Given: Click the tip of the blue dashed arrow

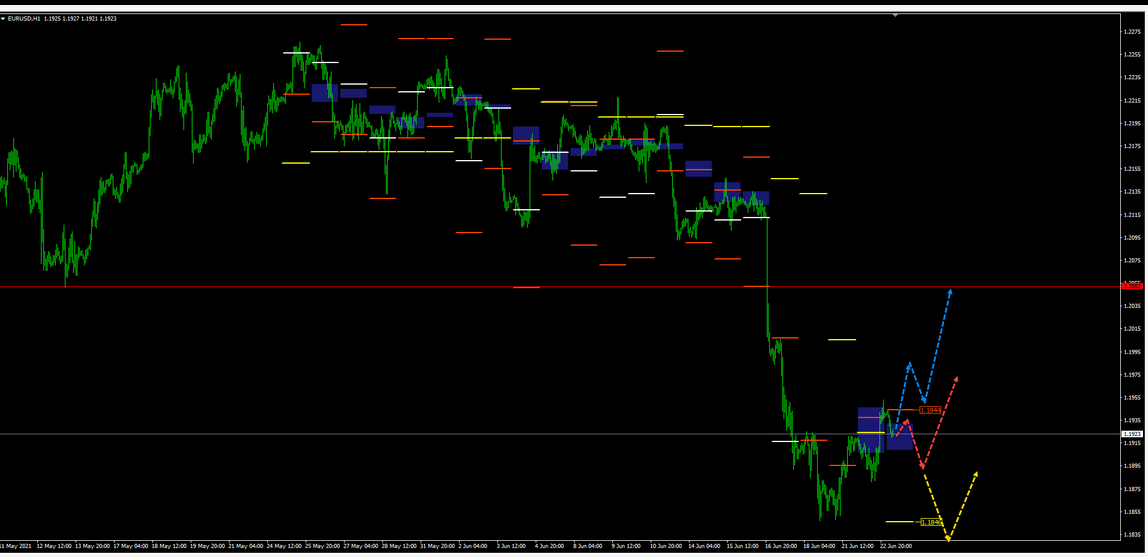Looking at the screenshot, I should (950, 290).
